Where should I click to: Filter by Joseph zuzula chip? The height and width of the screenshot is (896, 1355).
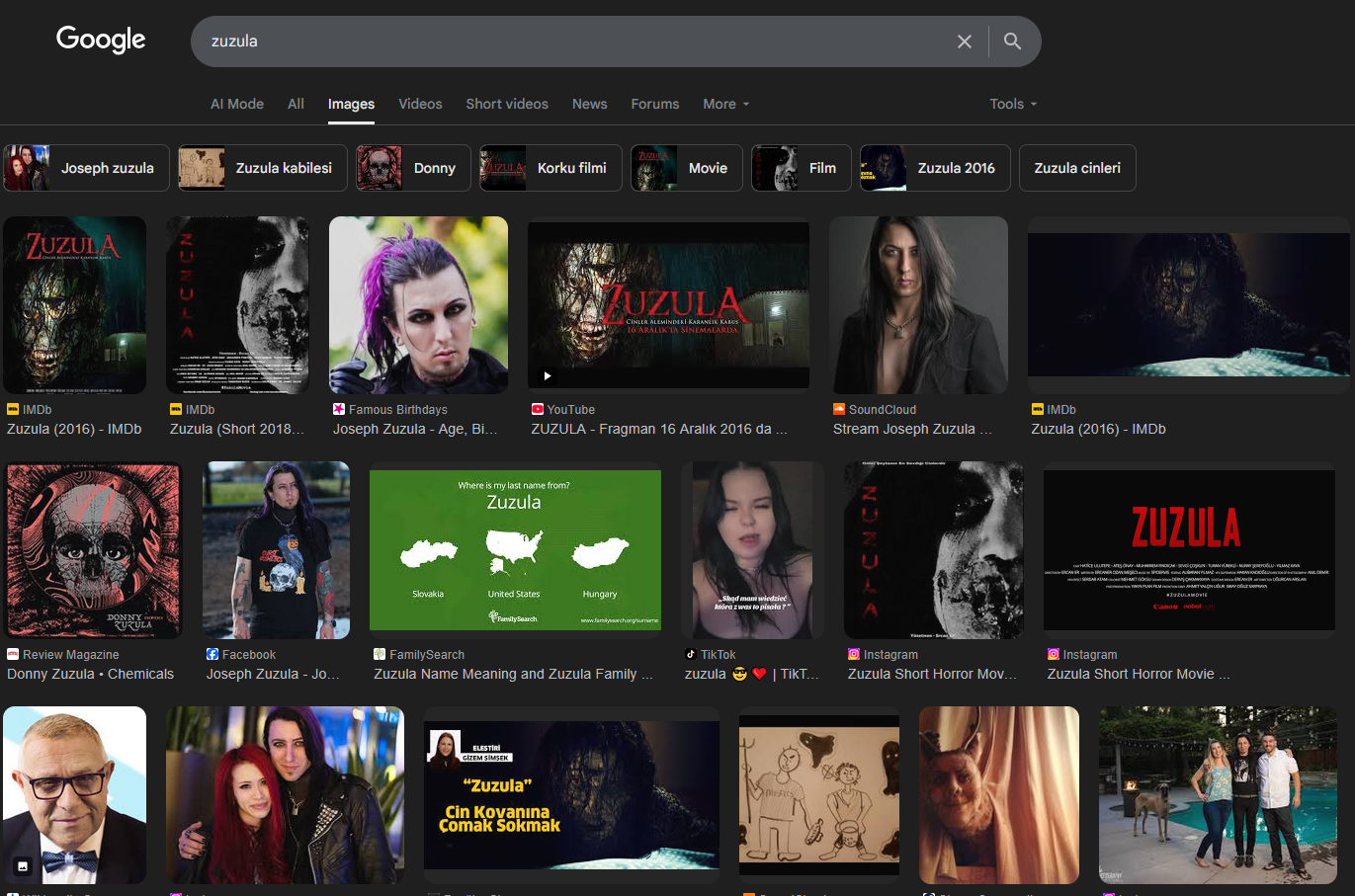tap(86, 168)
